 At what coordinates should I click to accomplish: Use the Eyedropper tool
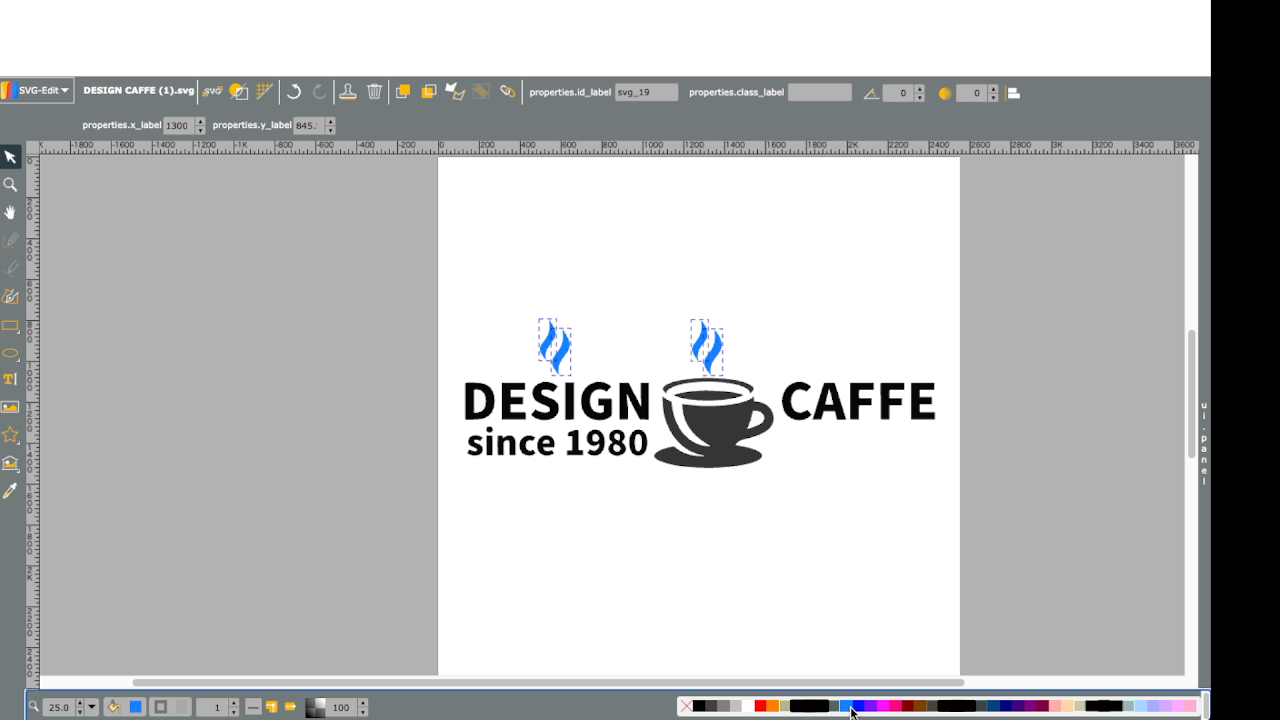tap(10, 491)
